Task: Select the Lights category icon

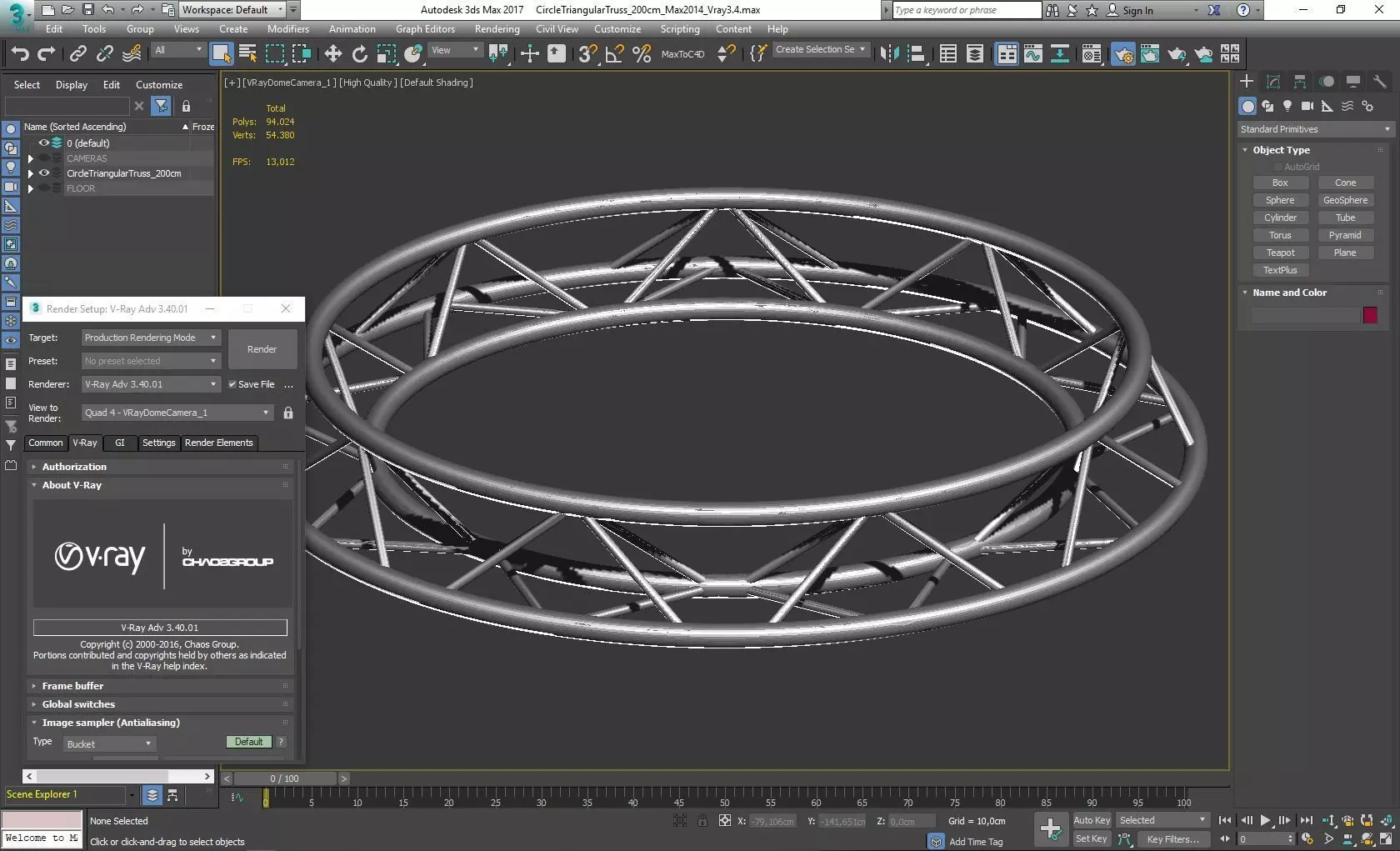Action: pos(1287,106)
